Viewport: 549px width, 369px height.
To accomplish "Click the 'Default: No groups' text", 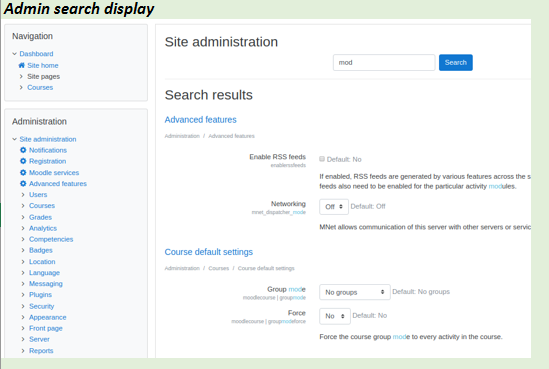I will 421,292.
